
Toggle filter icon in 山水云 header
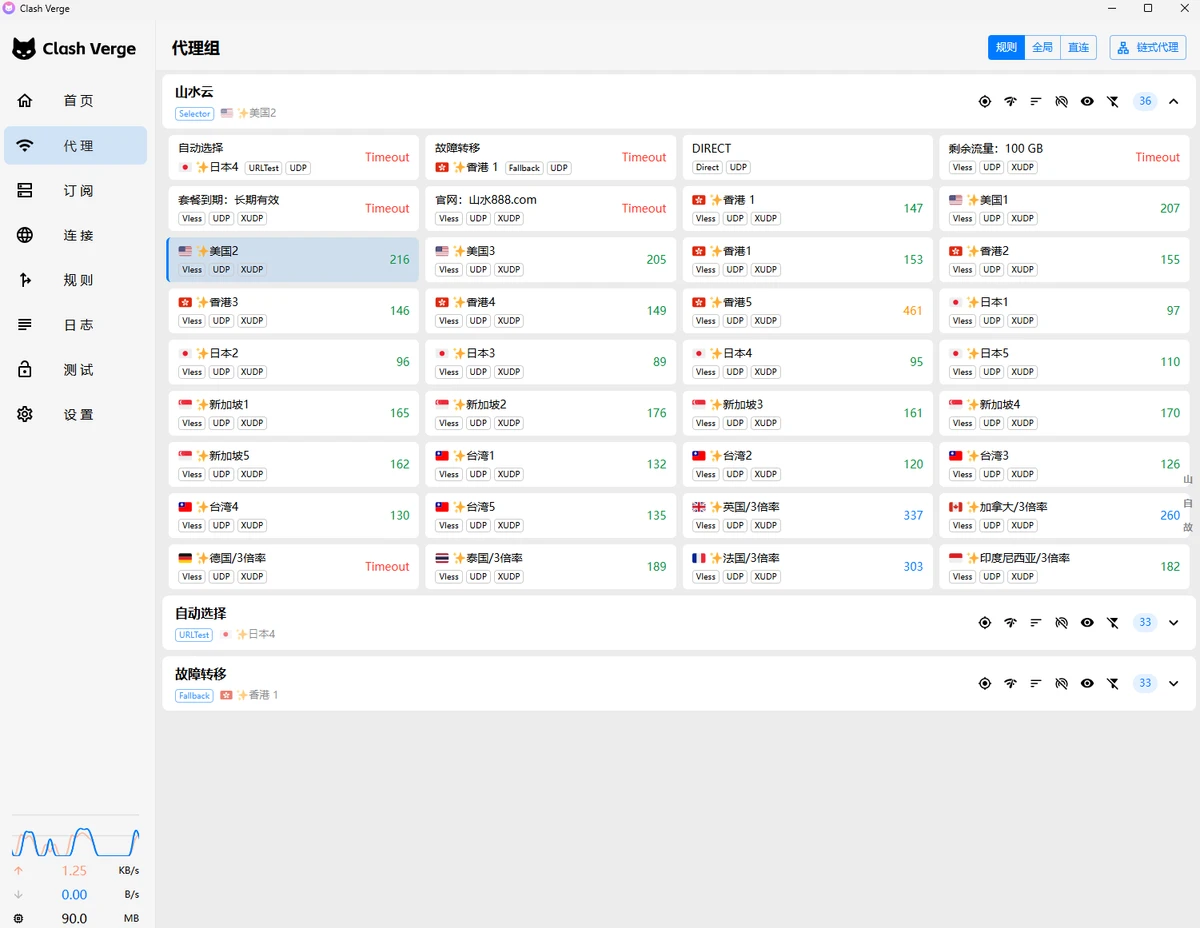1113,101
